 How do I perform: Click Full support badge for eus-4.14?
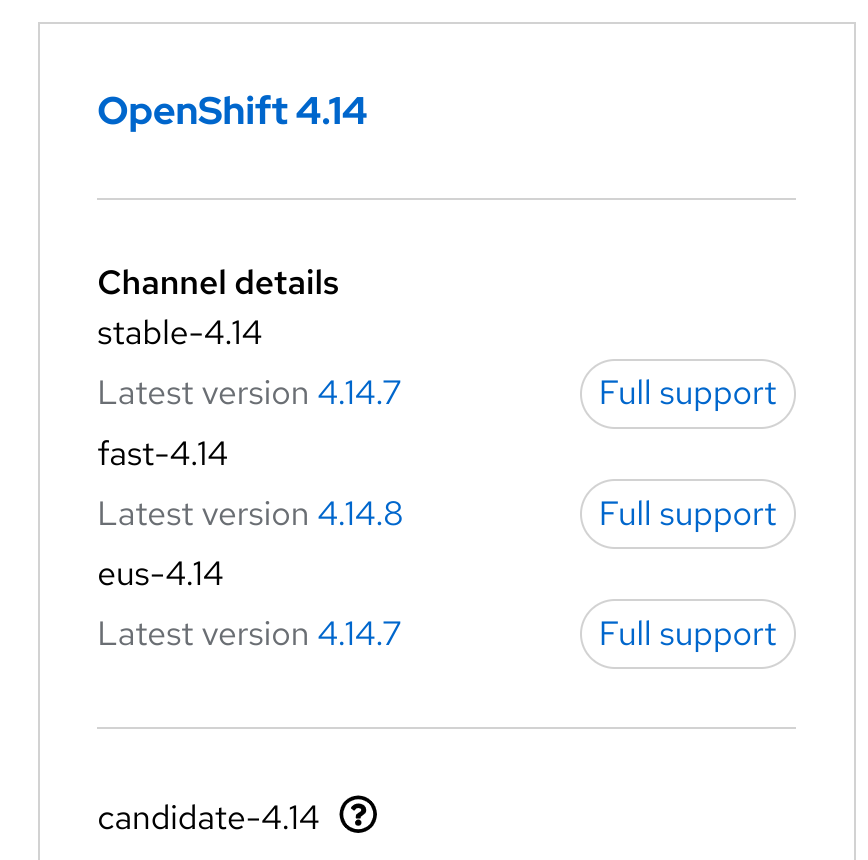coord(687,634)
